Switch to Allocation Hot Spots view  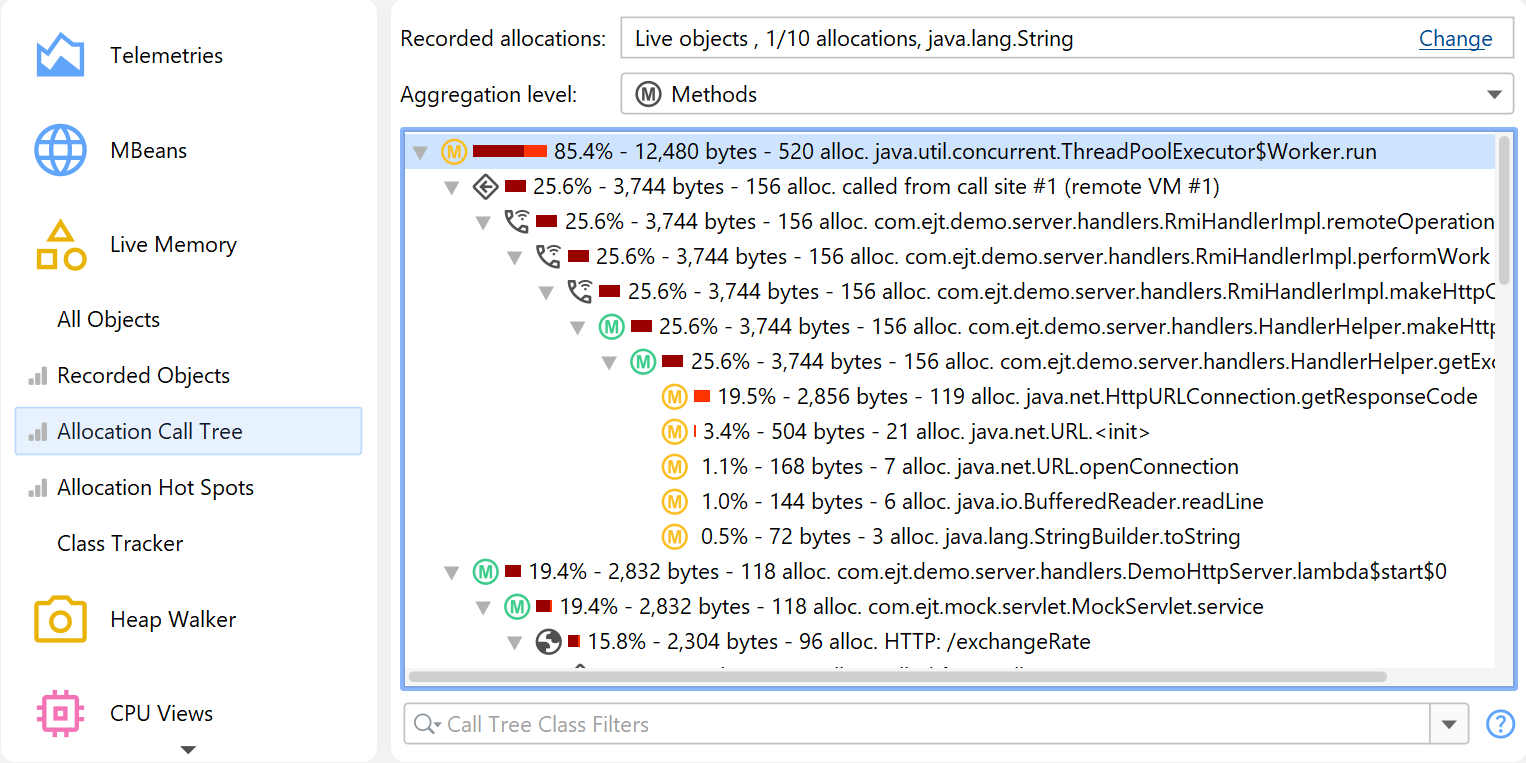[x=155, y=487]
